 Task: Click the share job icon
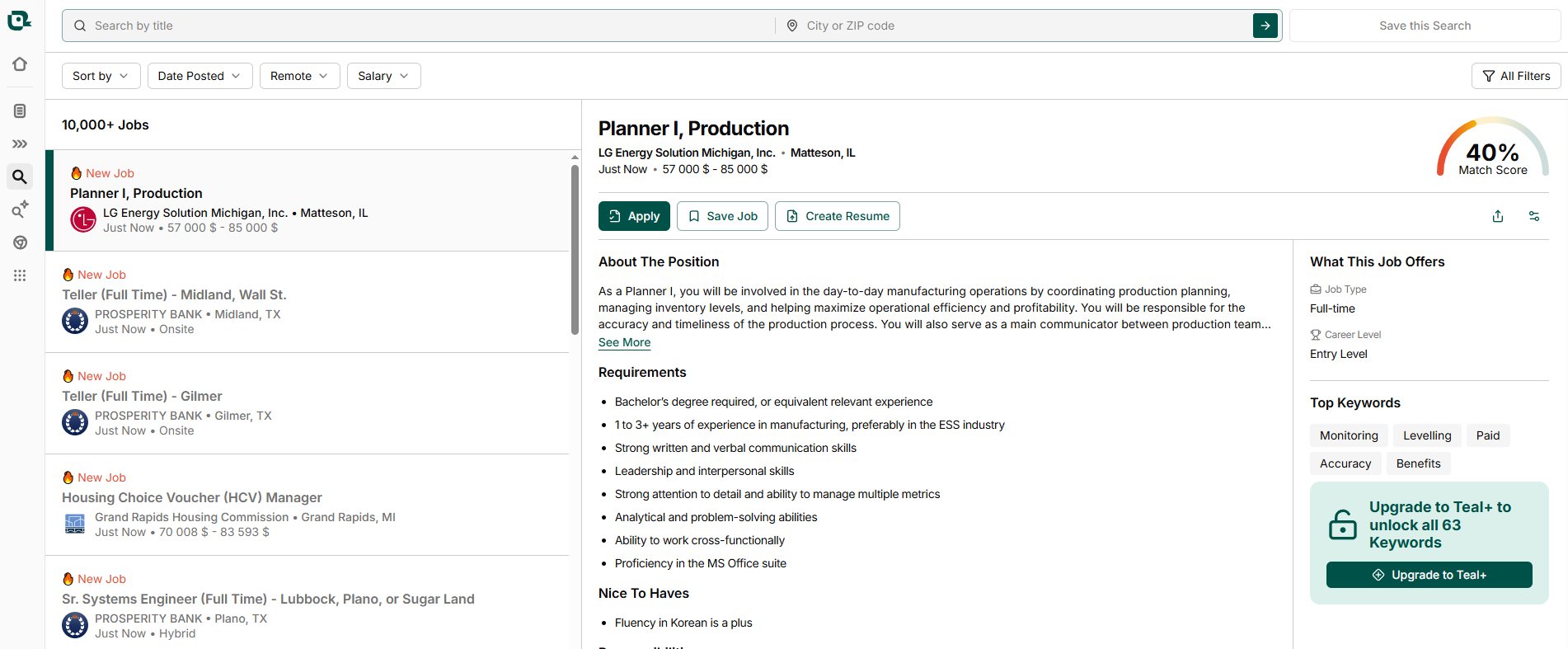coord(1498,216)
